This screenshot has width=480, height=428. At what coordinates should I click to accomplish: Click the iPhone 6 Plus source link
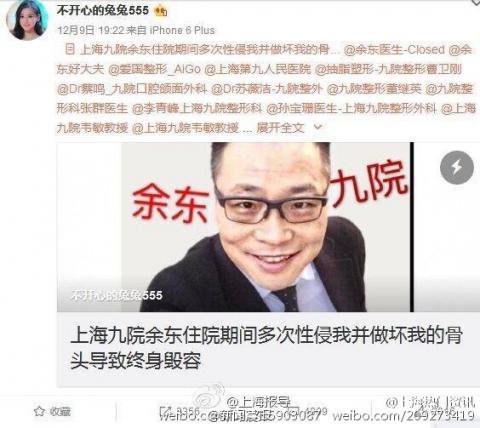(x=182, y=30)
